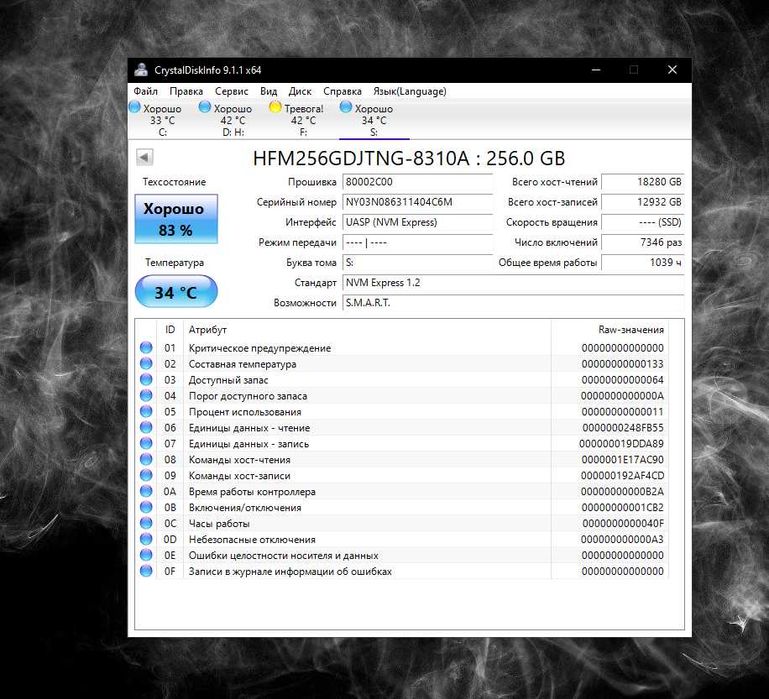
Task: Open the Файл menu
Action: click(146, 91)
